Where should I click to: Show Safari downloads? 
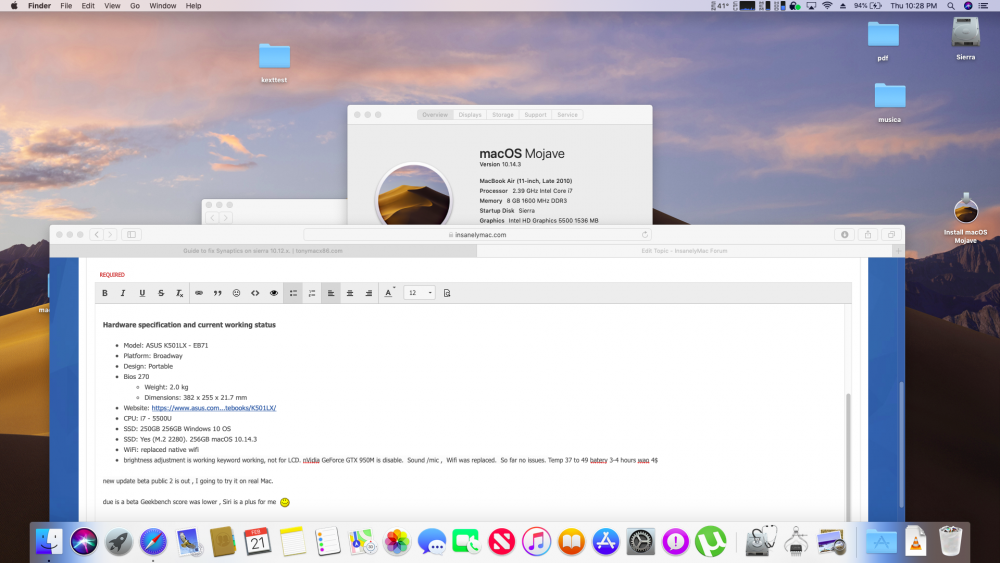pos(844,235)
